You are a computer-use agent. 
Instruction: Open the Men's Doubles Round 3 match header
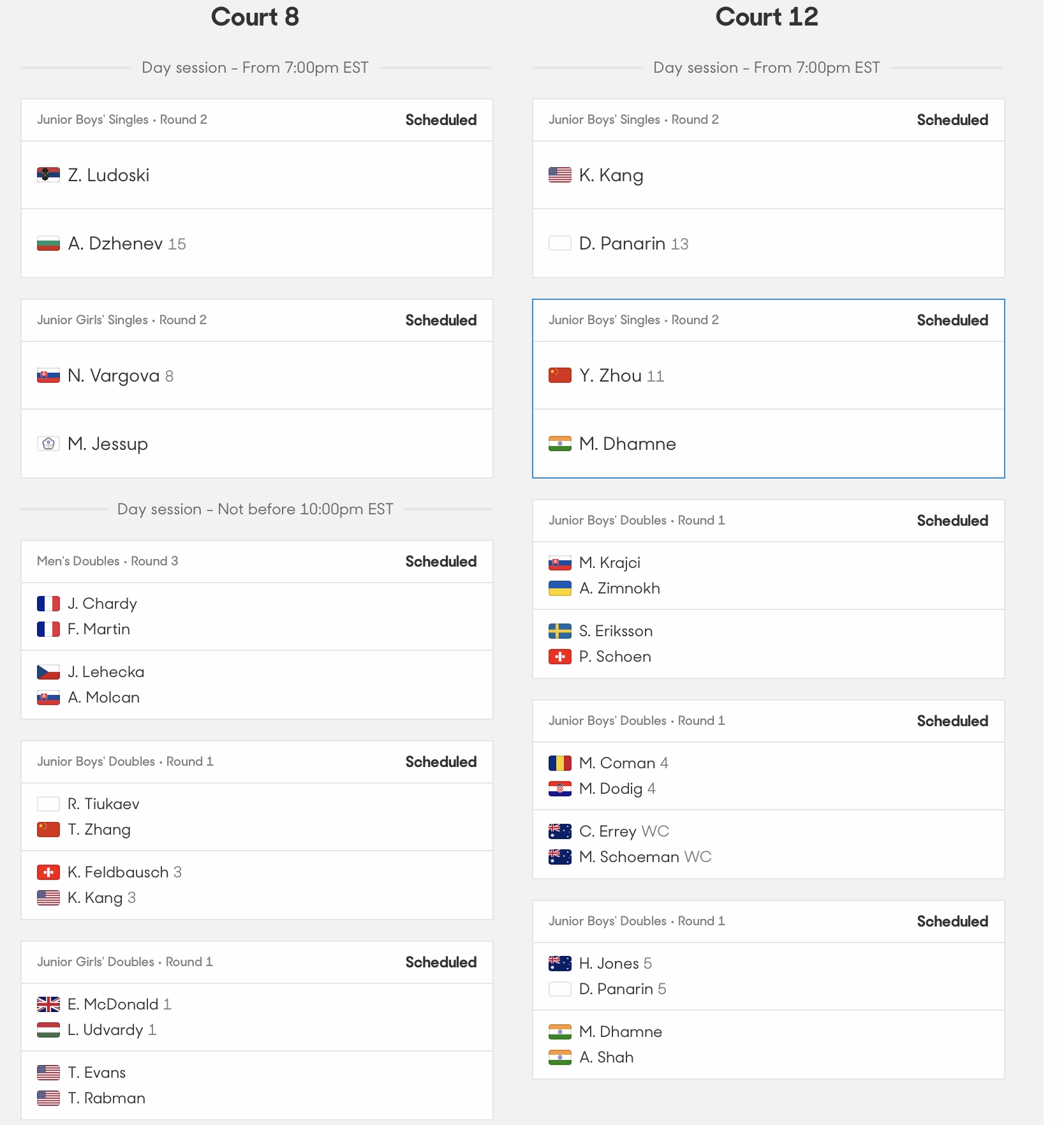click(257, 562)
